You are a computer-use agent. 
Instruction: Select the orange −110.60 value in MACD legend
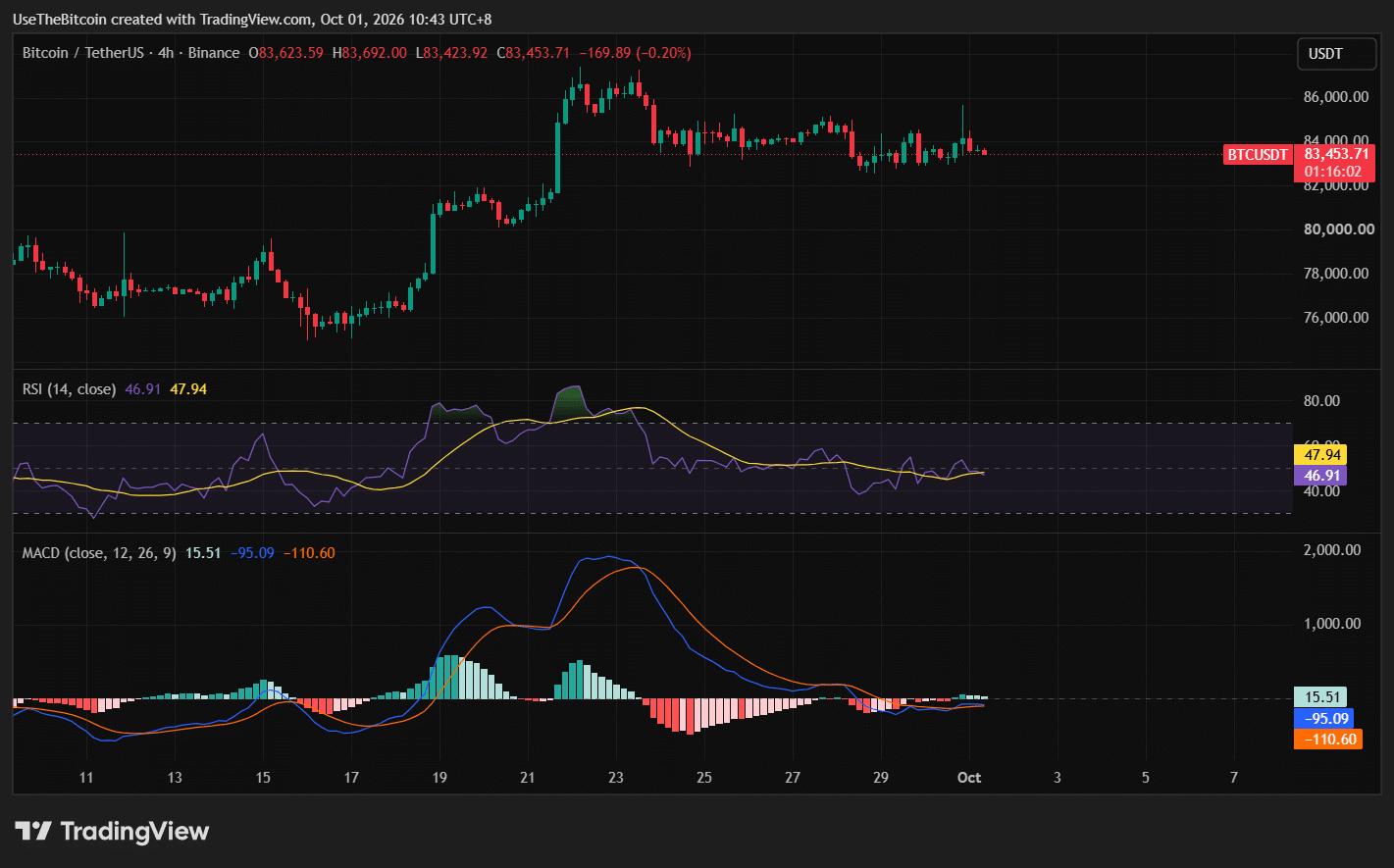tap(309, 553)
